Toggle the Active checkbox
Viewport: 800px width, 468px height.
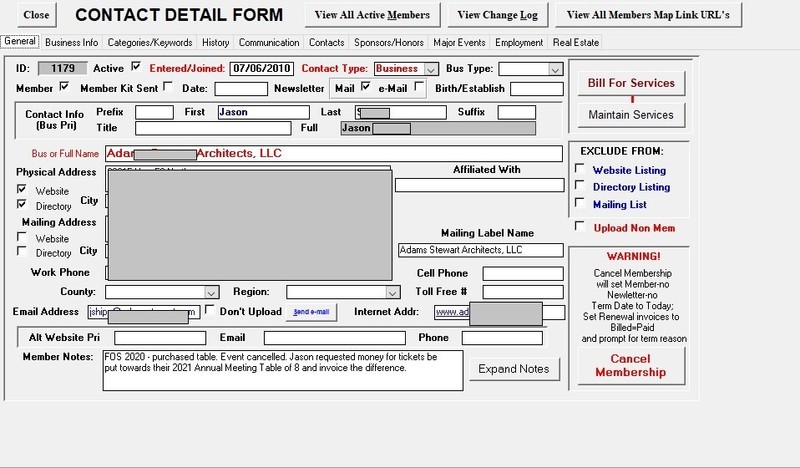136,66
